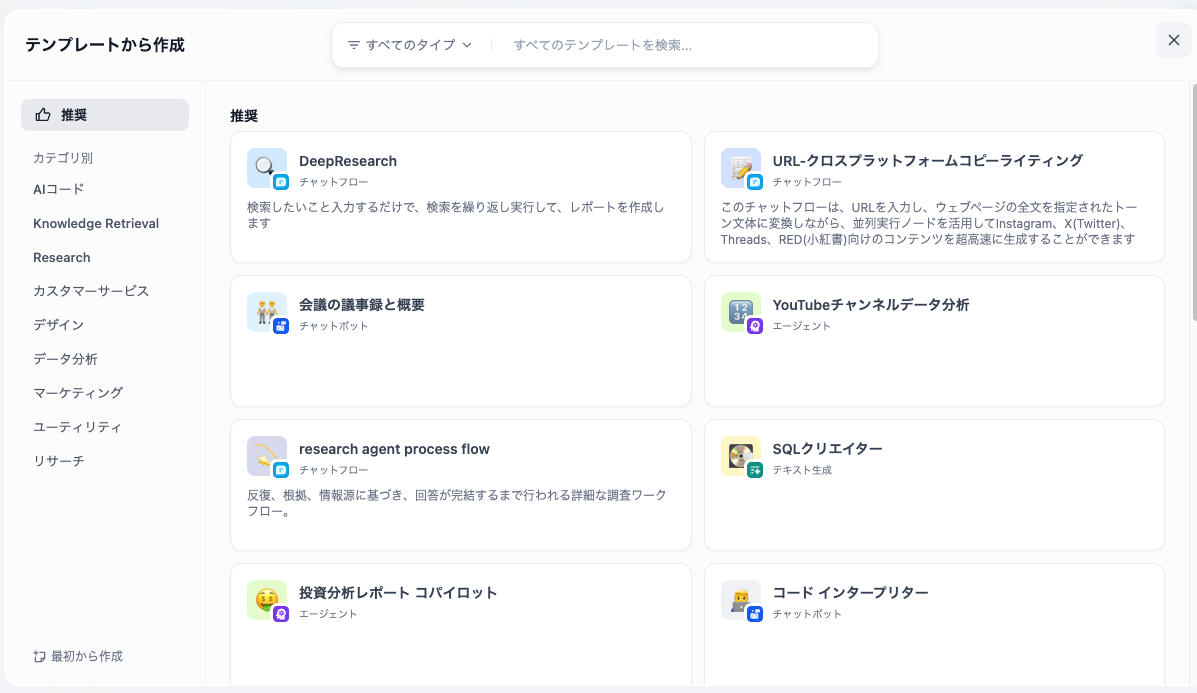
Task: Click the DeepResearch magnifier icon
Action: pyautogui.click(x=266, y=168)
